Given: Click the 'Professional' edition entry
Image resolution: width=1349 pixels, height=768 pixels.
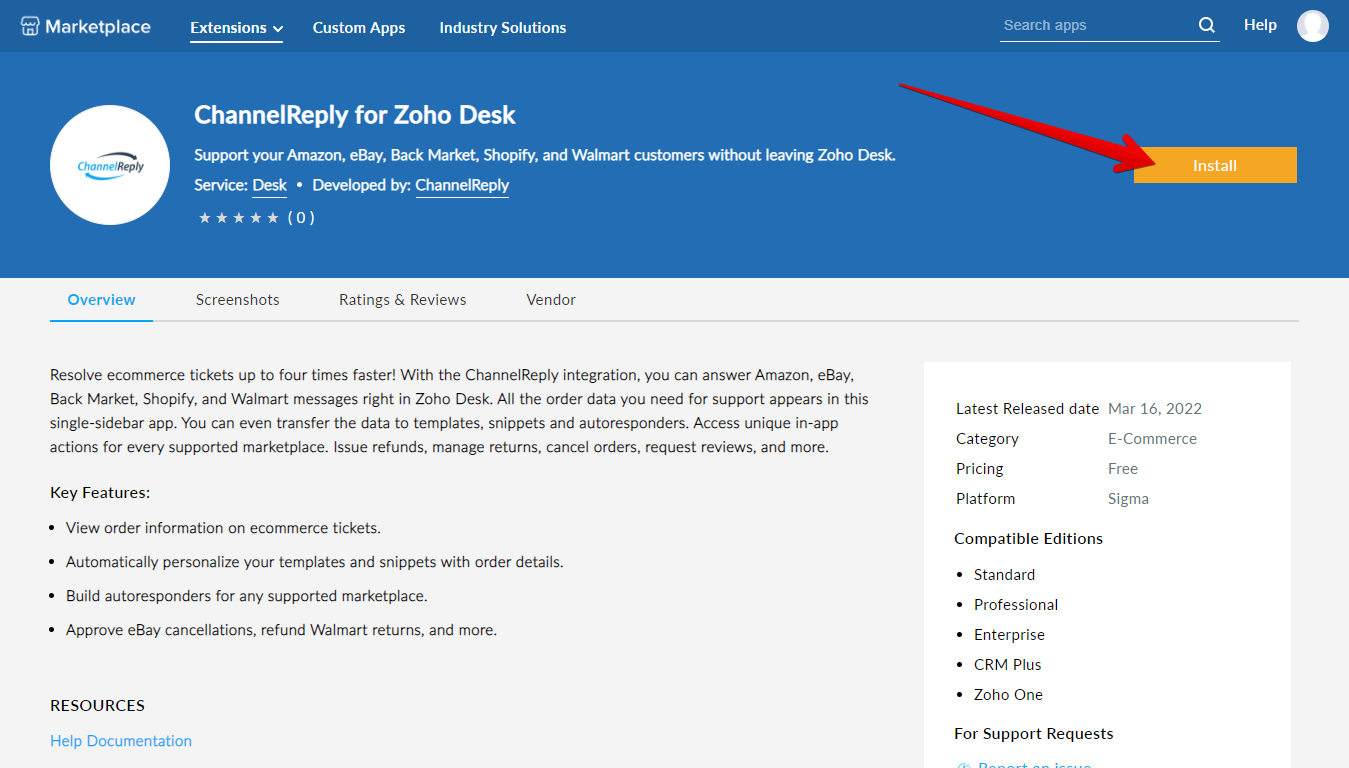Looking at the screenshot, I should [x=1016, y=605].
